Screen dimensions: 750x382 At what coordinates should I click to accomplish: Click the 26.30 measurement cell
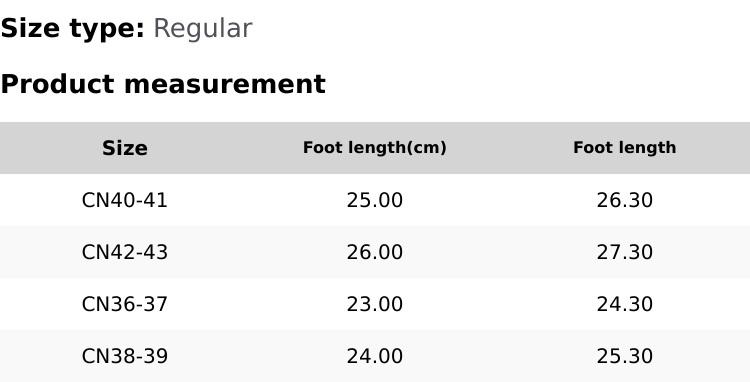(625, 200)
